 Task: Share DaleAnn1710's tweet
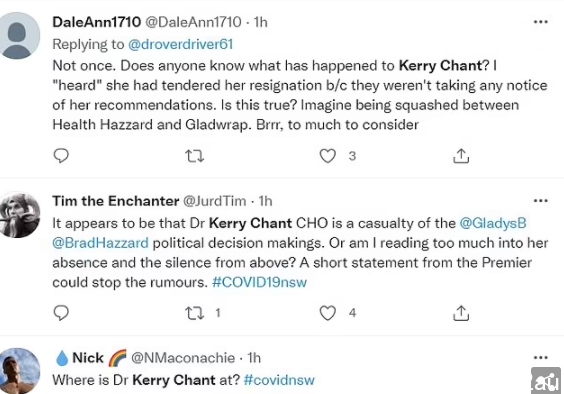coord(461,156)
